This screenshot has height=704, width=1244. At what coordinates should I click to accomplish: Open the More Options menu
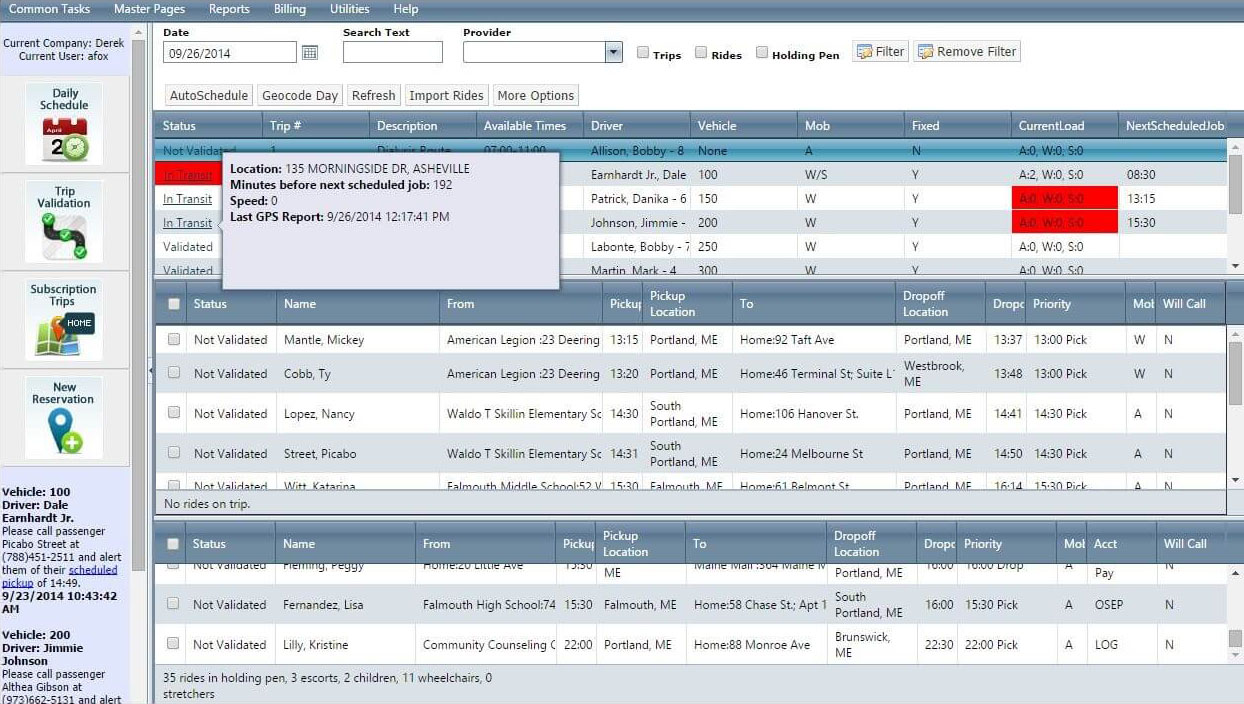tap(536, 95)
